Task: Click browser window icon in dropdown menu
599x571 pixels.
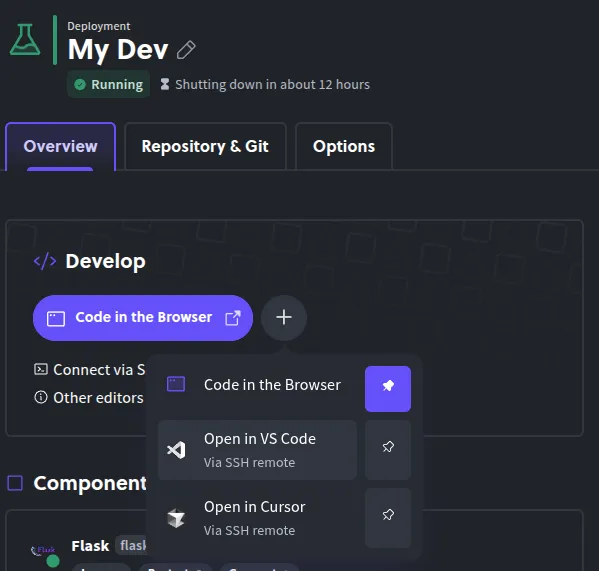Action: (x=176, y=384)
